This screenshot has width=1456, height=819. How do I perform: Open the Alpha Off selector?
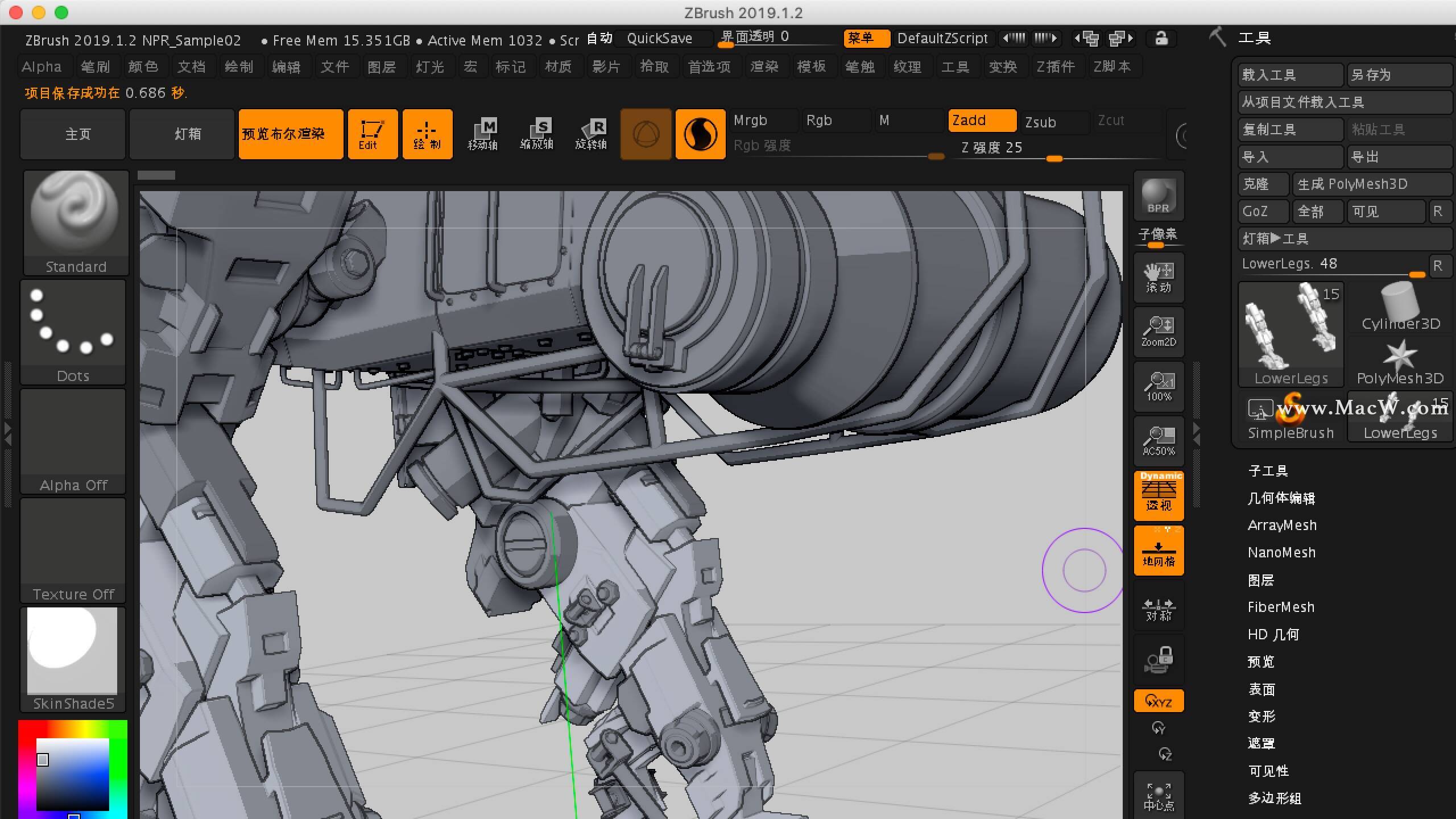(73, 441)
